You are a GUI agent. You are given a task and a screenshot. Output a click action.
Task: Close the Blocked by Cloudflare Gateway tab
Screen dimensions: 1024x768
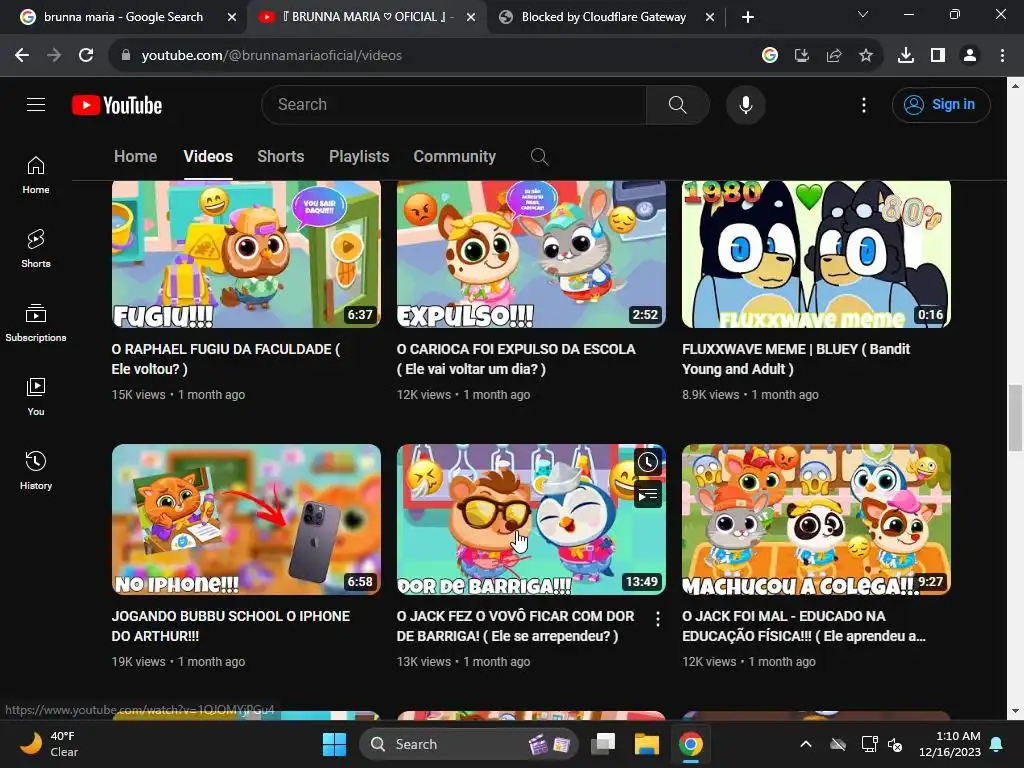710,17
